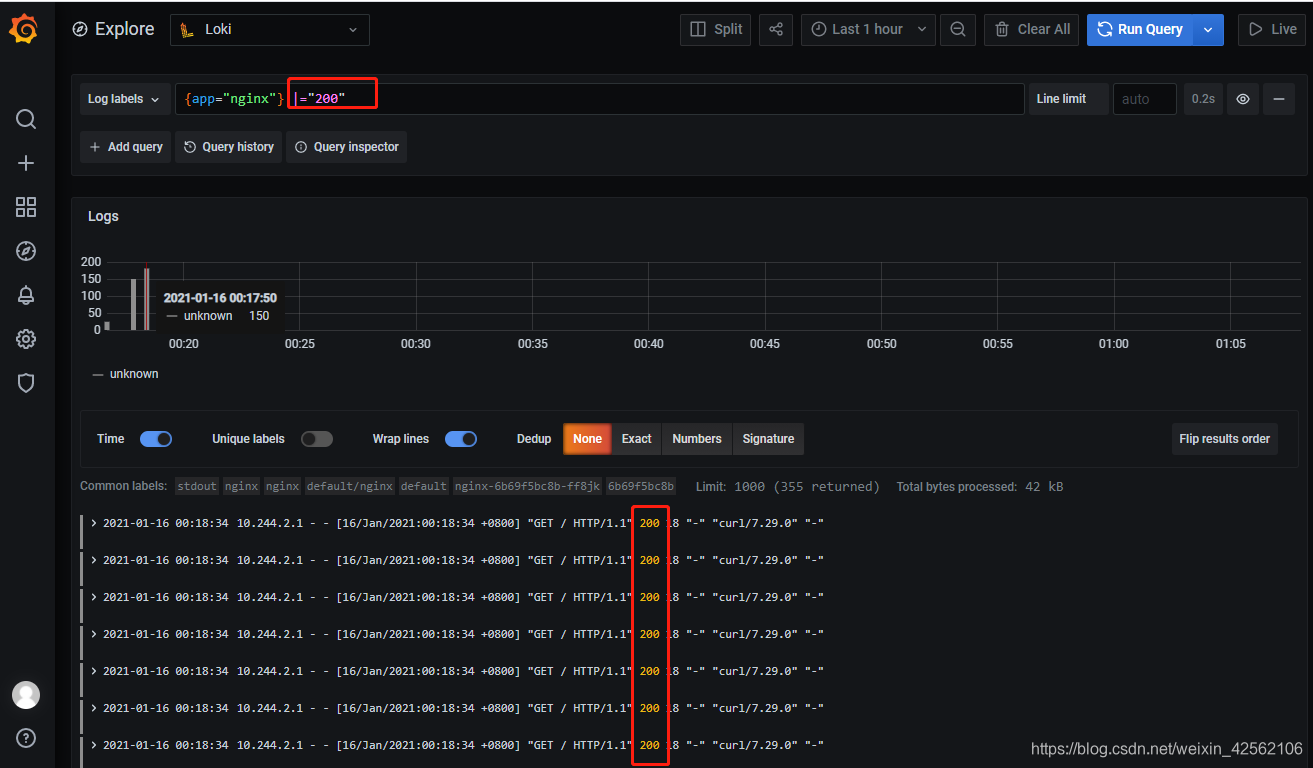
Task: Open the Alerting bell icon in sidebar
Action: click(26, 295)
